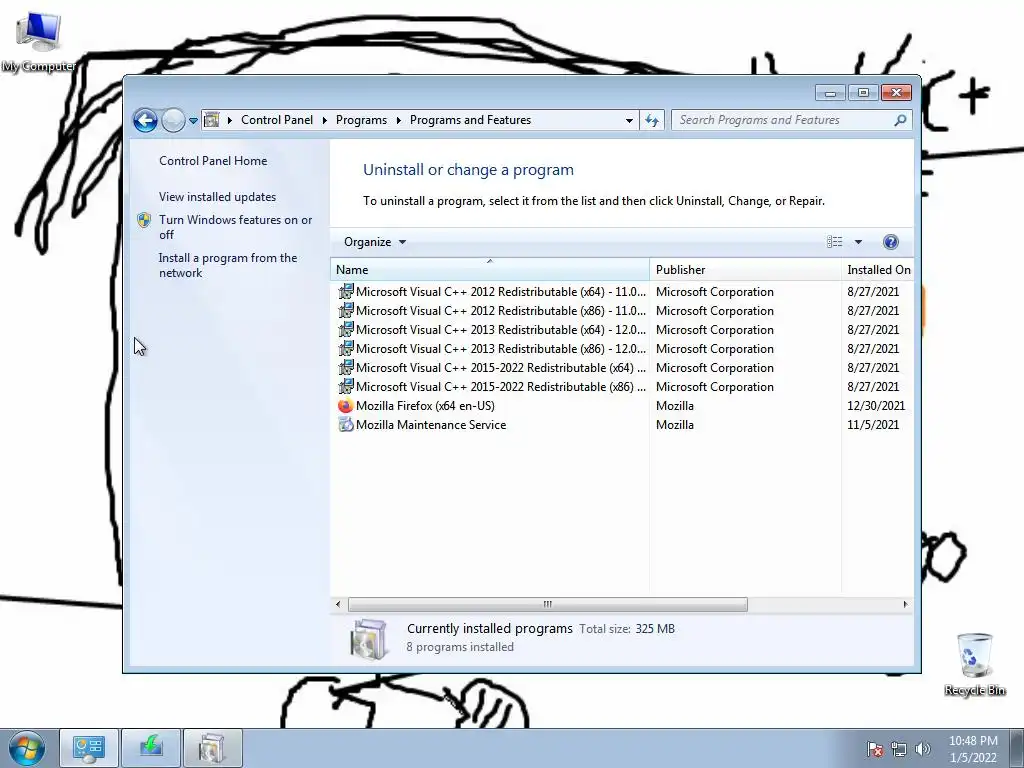Click the 11/5/2021 install date cell

(873, 424)
